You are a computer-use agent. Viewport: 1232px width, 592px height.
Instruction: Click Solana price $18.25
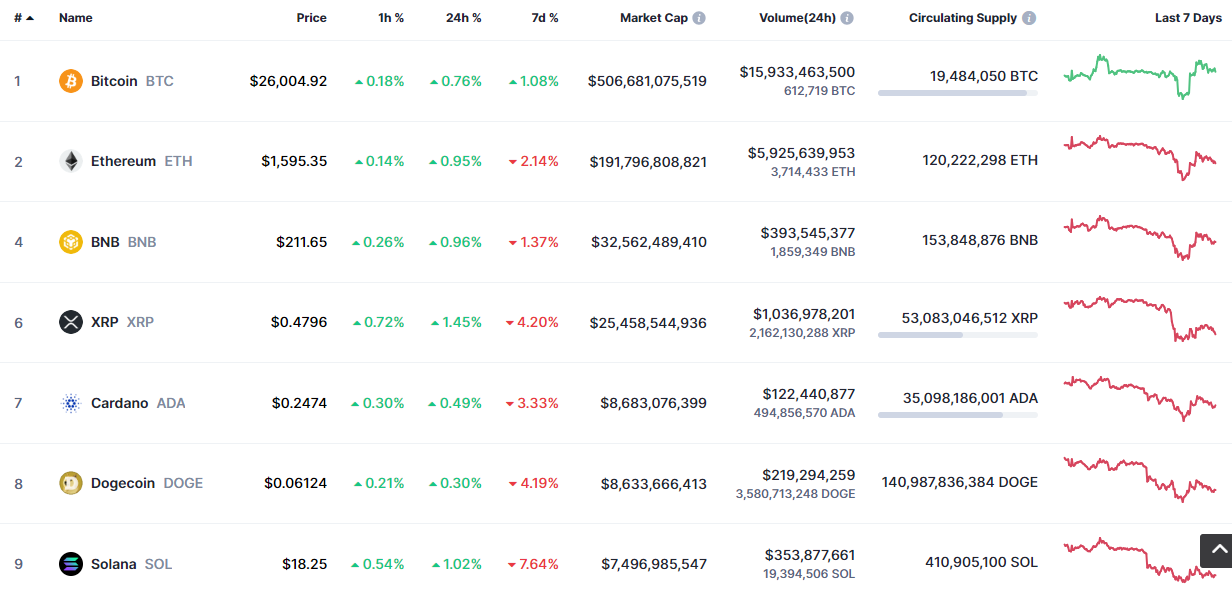point(304,564)
